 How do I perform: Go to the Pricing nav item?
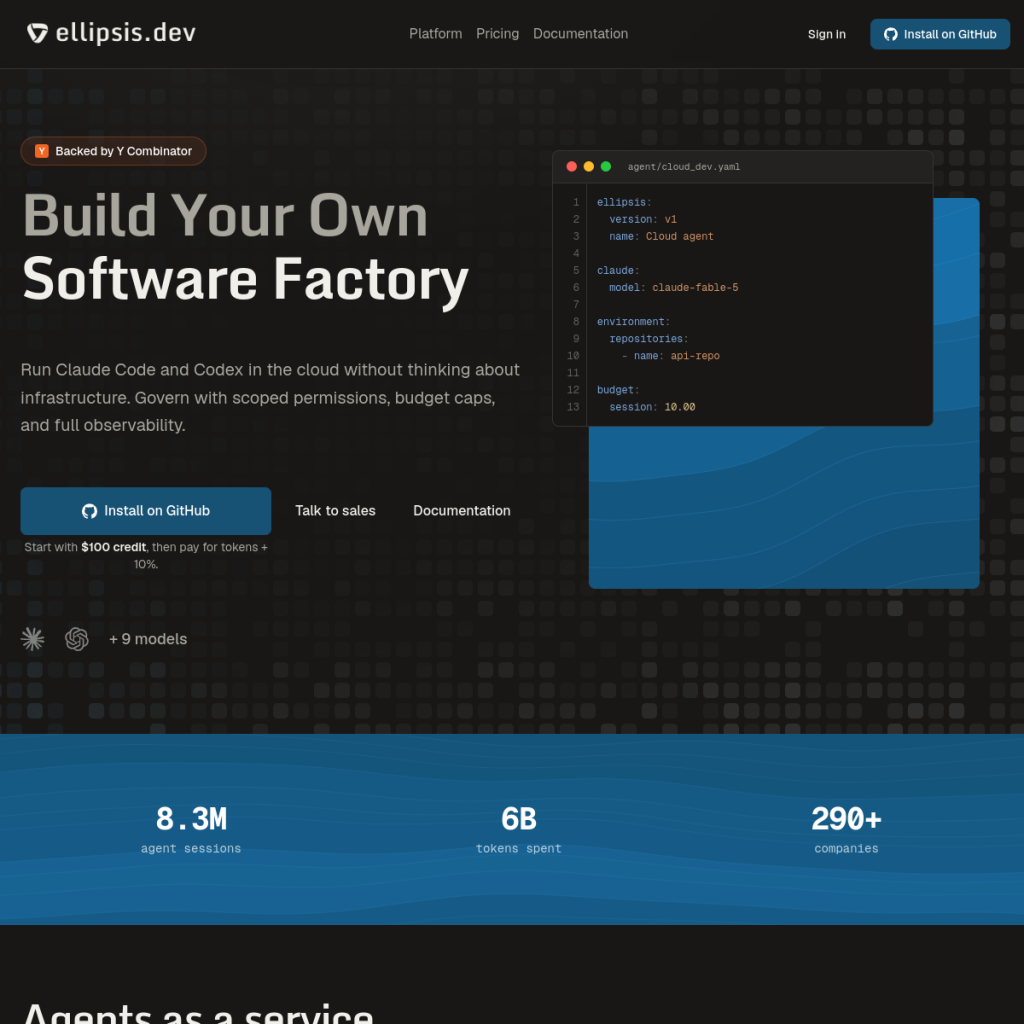[x=498, y=34]
